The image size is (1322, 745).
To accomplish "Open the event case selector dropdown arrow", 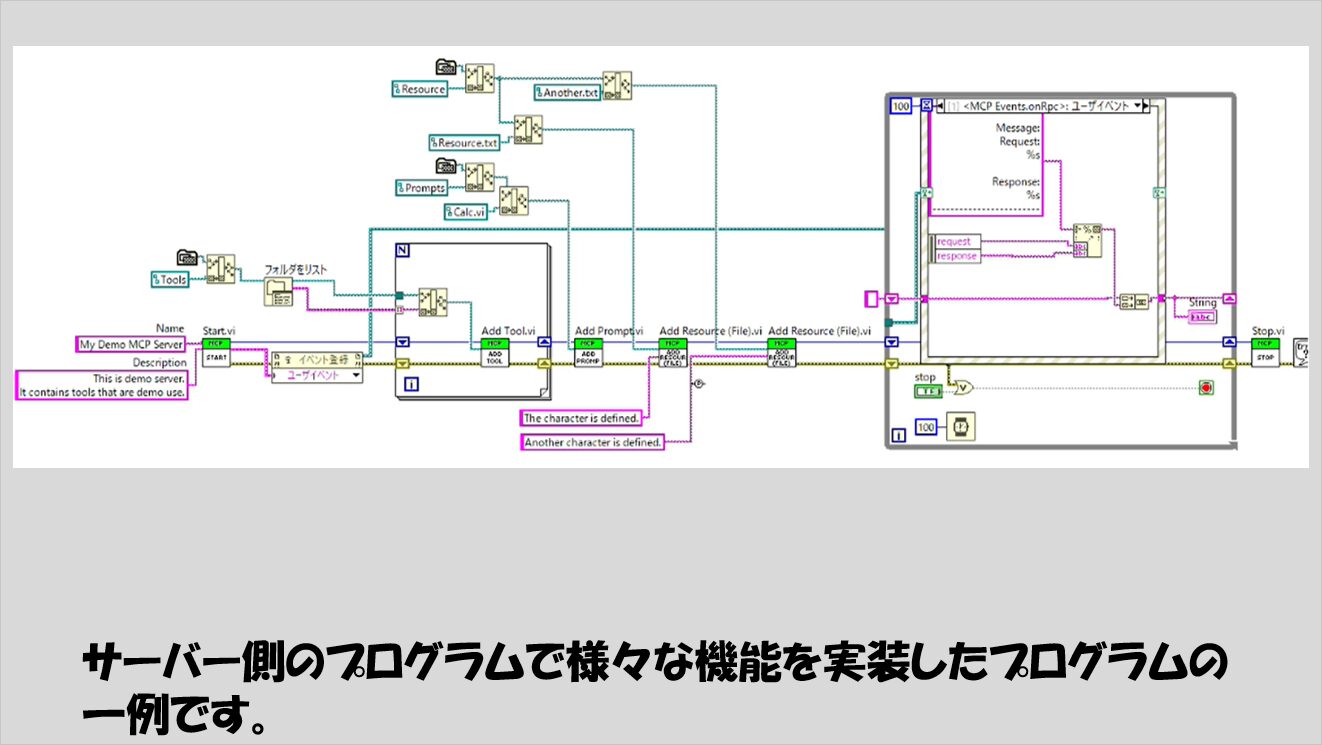I will pos(1137,104).
